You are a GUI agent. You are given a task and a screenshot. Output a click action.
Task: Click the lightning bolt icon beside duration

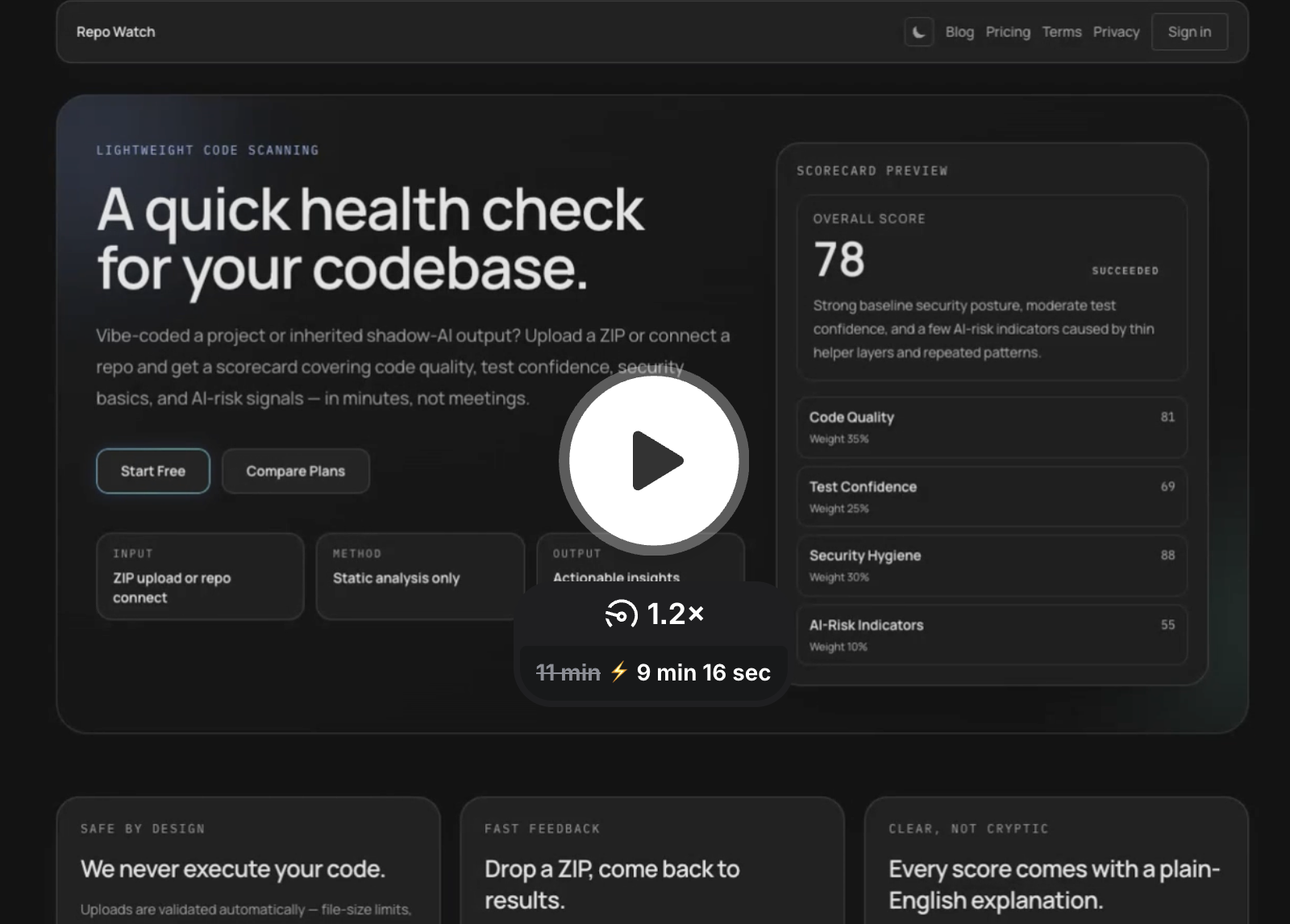[618, 672]
